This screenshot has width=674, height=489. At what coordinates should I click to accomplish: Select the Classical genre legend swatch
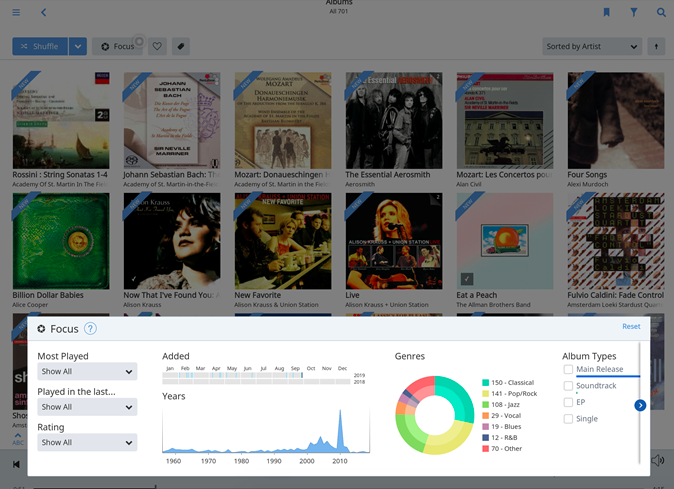[485, 382]
